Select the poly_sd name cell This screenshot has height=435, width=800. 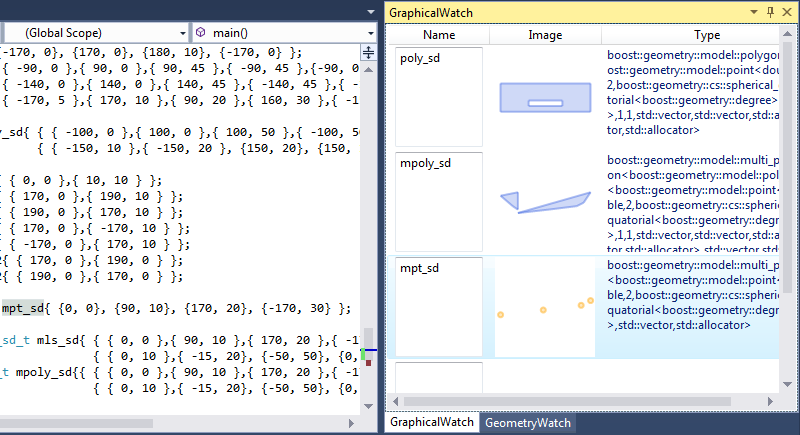pos(439,97)
